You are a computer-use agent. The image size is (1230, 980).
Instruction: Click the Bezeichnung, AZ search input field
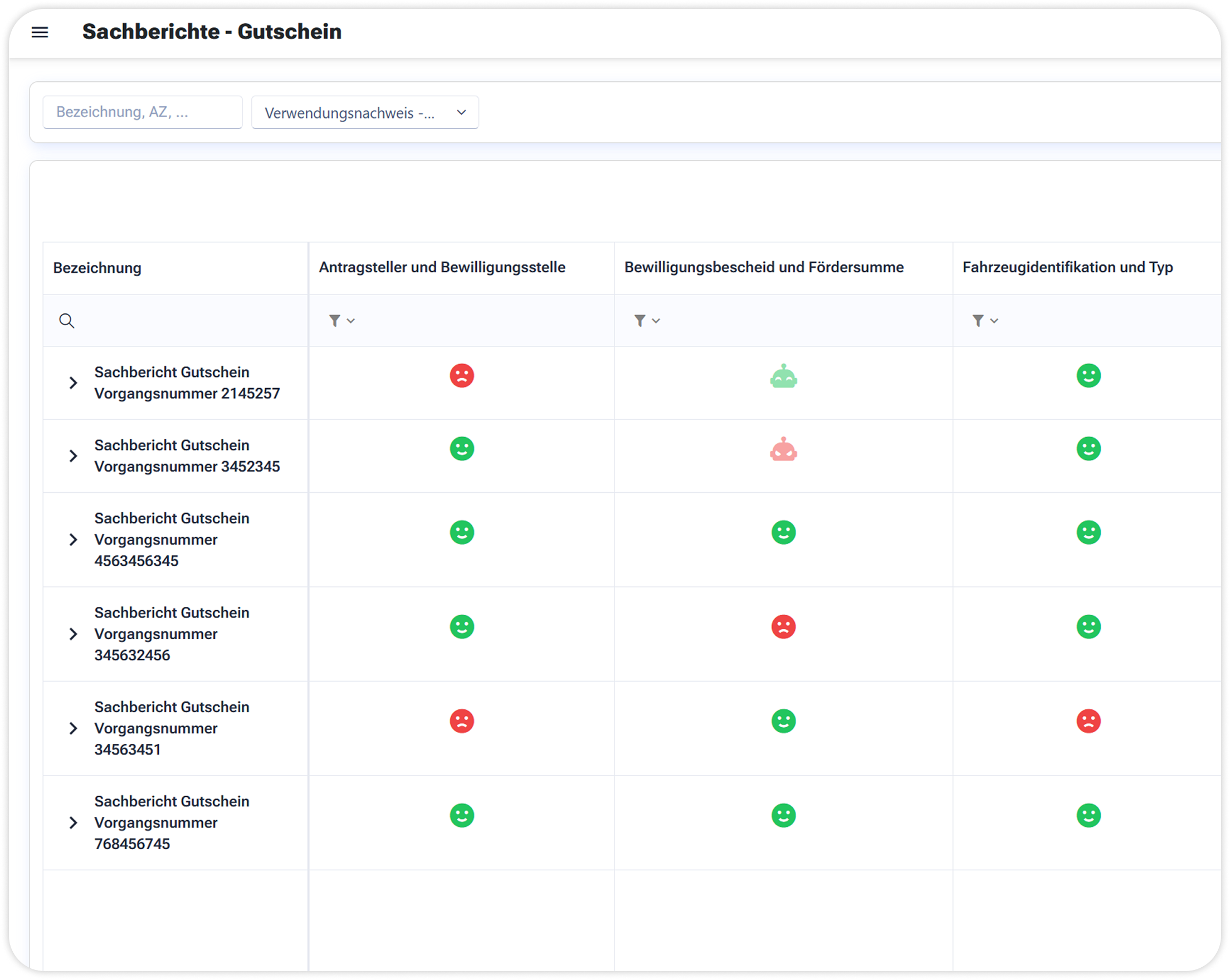[143, 112]
